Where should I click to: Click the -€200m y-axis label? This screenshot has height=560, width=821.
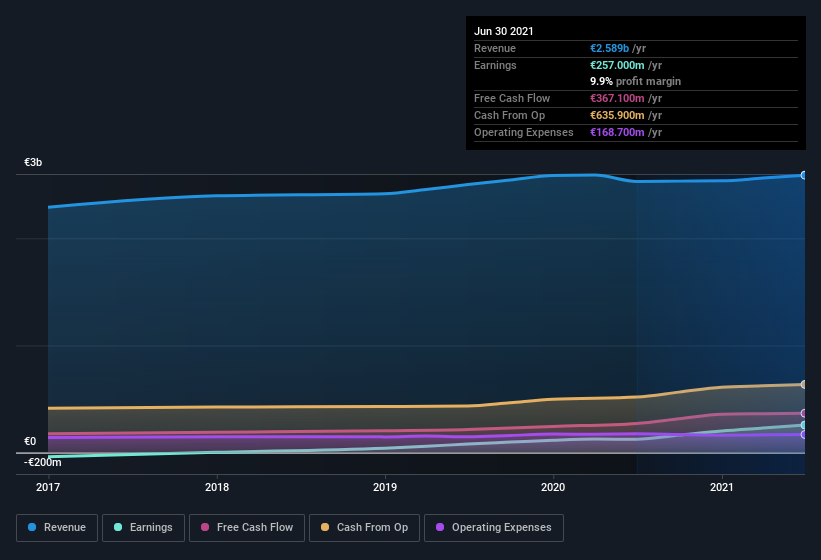pos(42,462)
